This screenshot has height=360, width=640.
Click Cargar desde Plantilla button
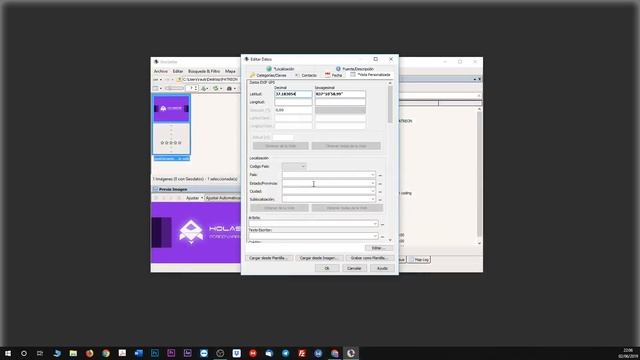269,258
